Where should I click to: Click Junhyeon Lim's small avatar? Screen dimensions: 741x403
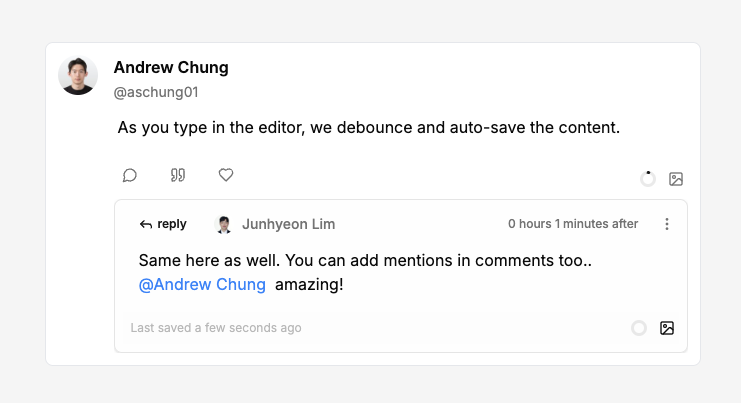pos(224,224)
